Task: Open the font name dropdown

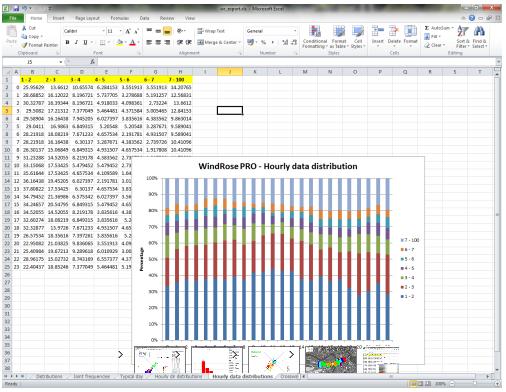Action: [x=103, y=31]
